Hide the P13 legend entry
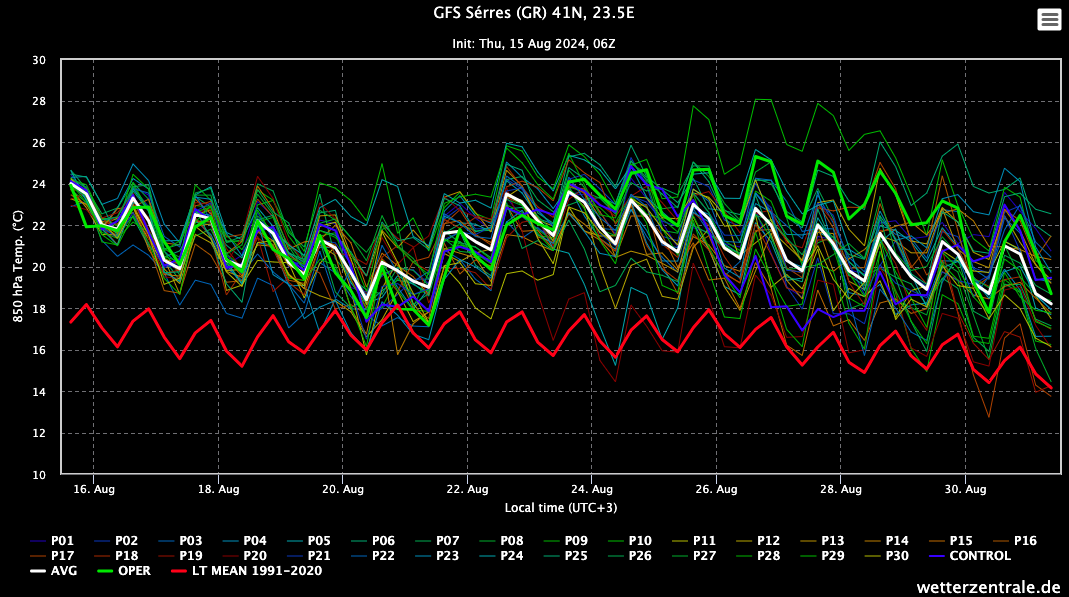Viewport: 1069px width, 597px height. 822,540
